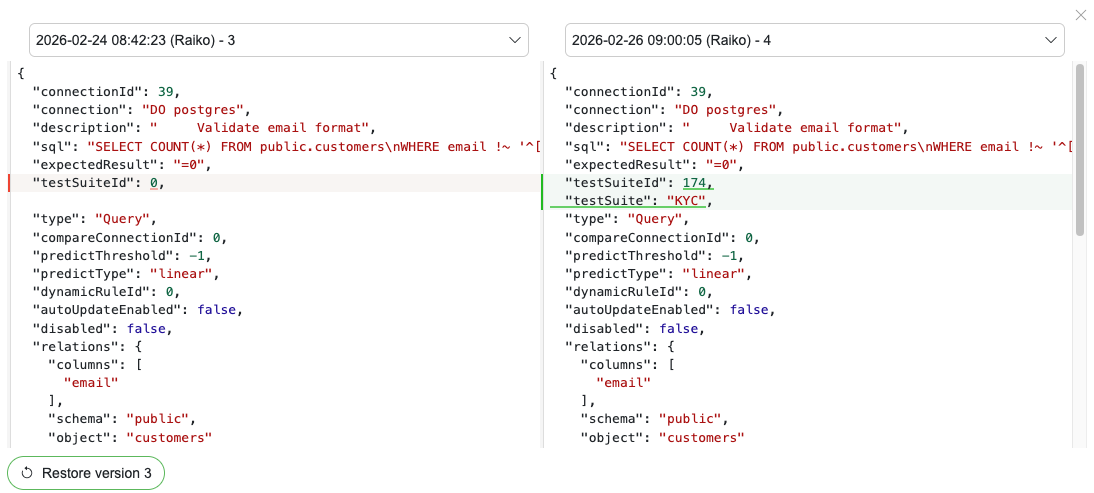Open the version 4 selector dropdown
Image resolution: width=1094 pixels, height=493 pixels.
coord(814,40)
